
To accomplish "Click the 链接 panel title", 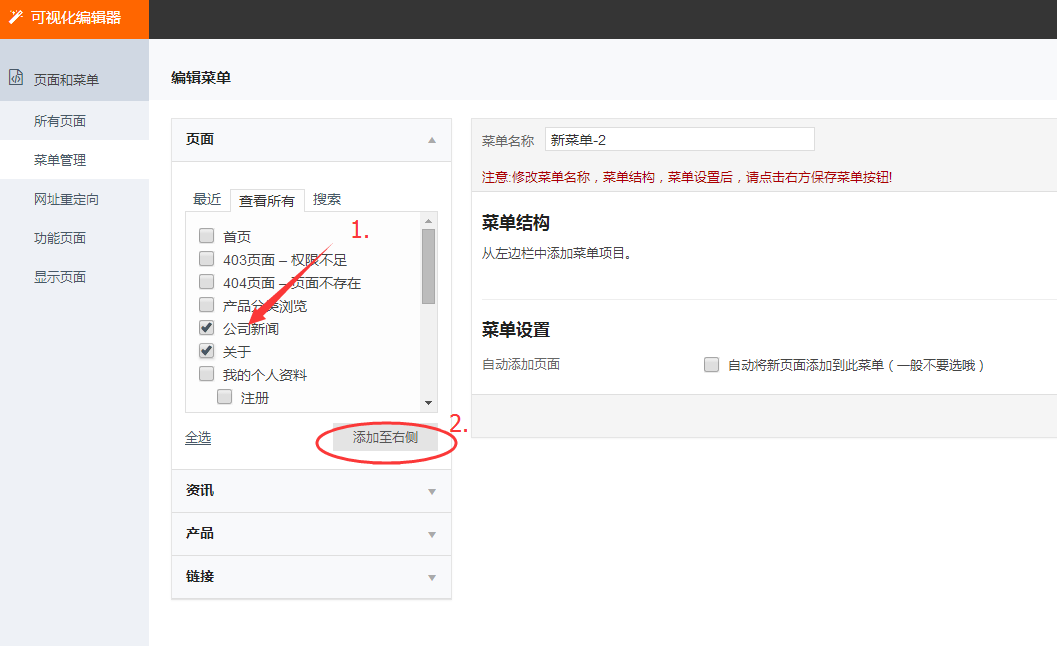I will (x=200, y=577).
